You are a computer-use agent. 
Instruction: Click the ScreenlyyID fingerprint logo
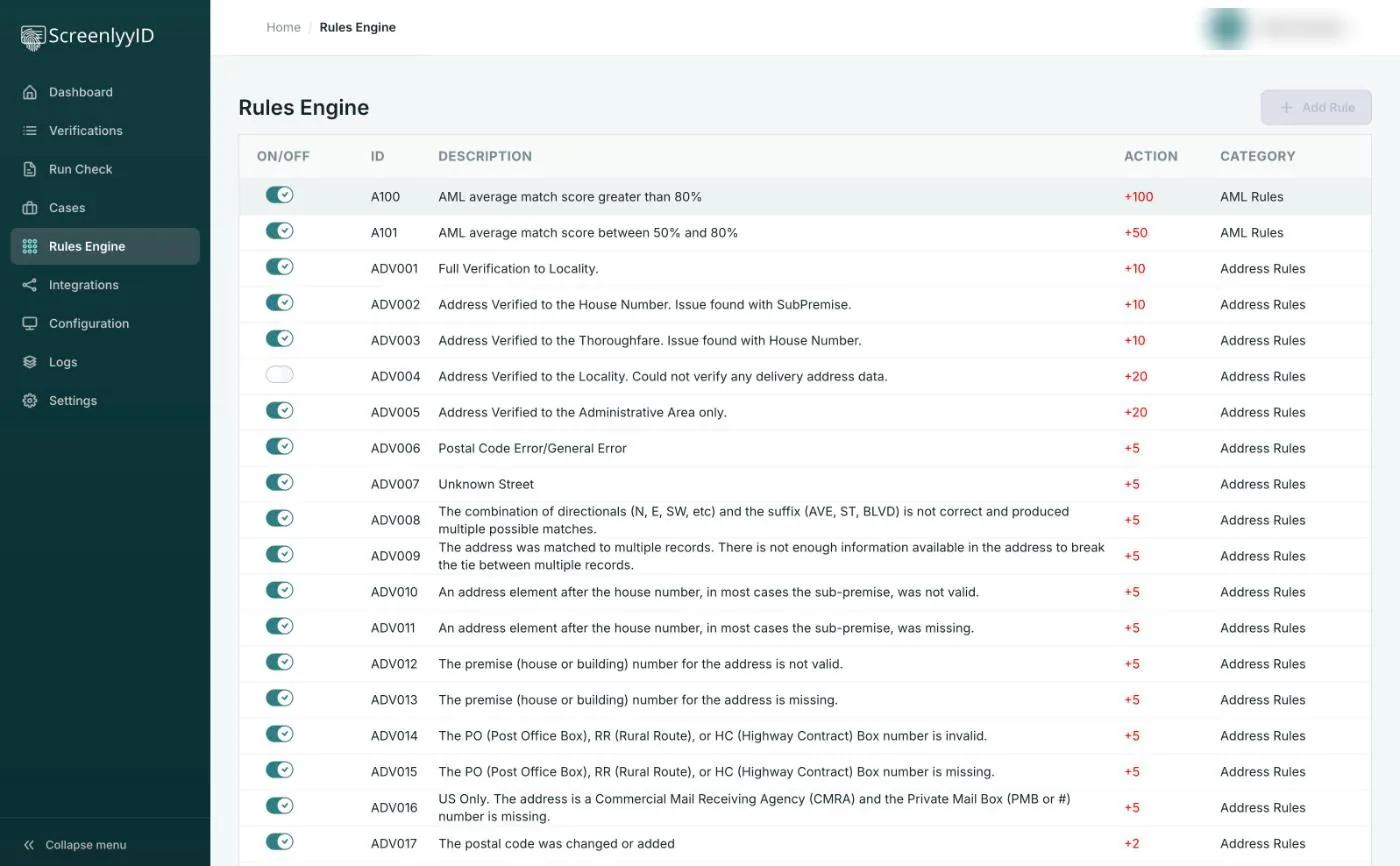(33, 38)
